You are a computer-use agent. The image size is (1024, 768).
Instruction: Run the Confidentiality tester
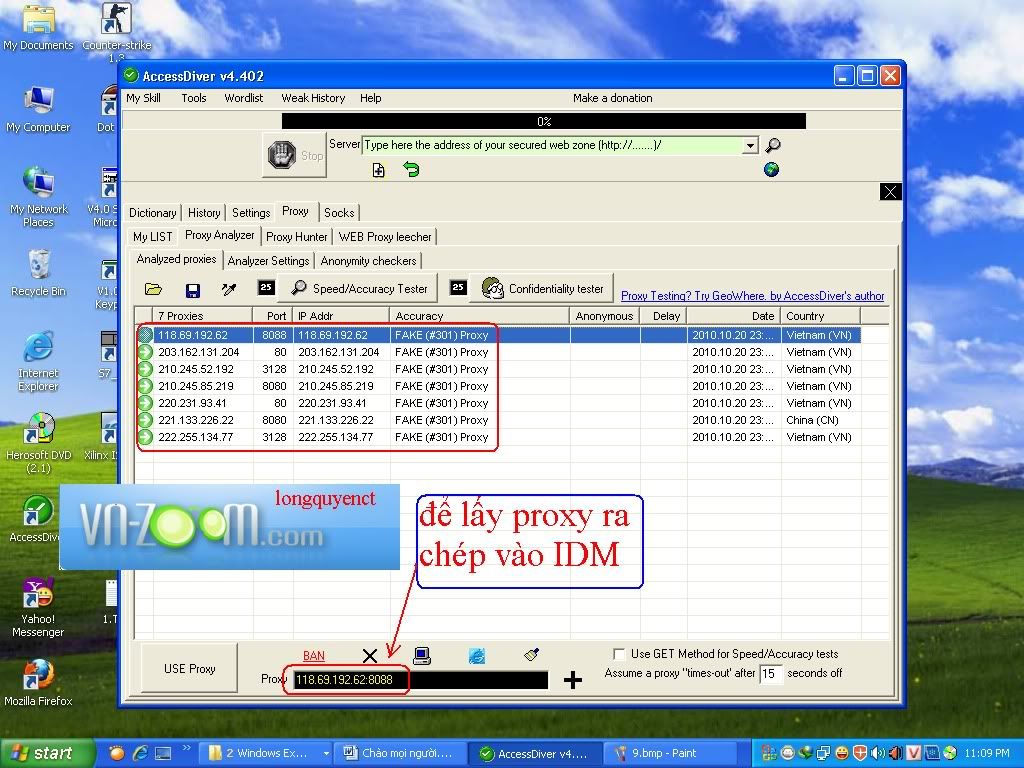542,289
